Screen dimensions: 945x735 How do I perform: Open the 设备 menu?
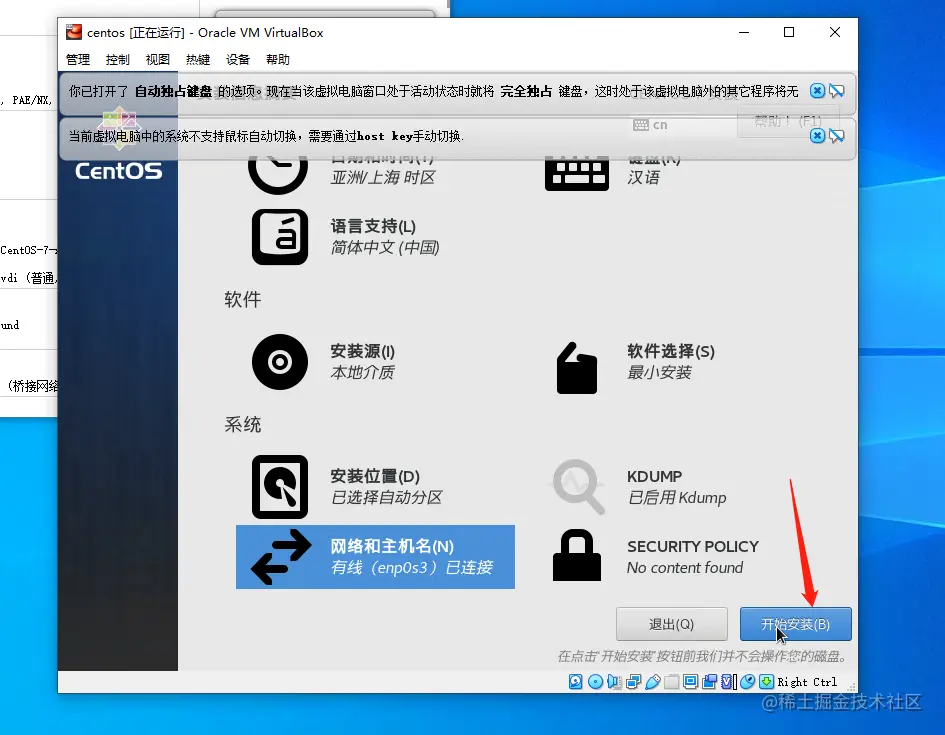[237, 60]
